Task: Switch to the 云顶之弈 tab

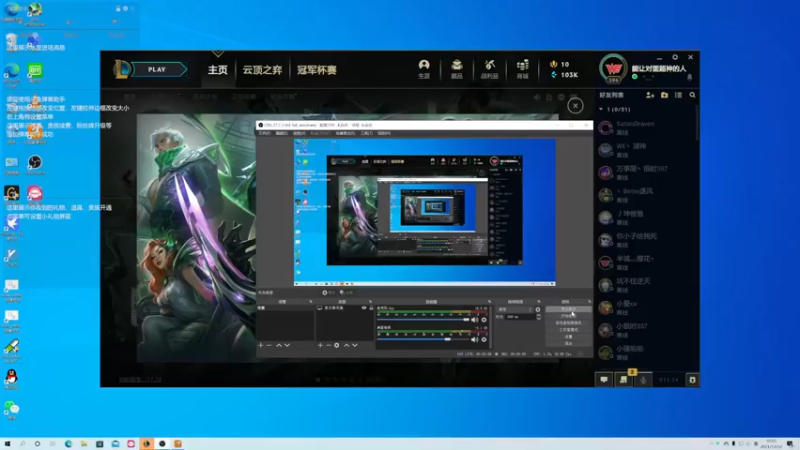Action: (262, 70)
